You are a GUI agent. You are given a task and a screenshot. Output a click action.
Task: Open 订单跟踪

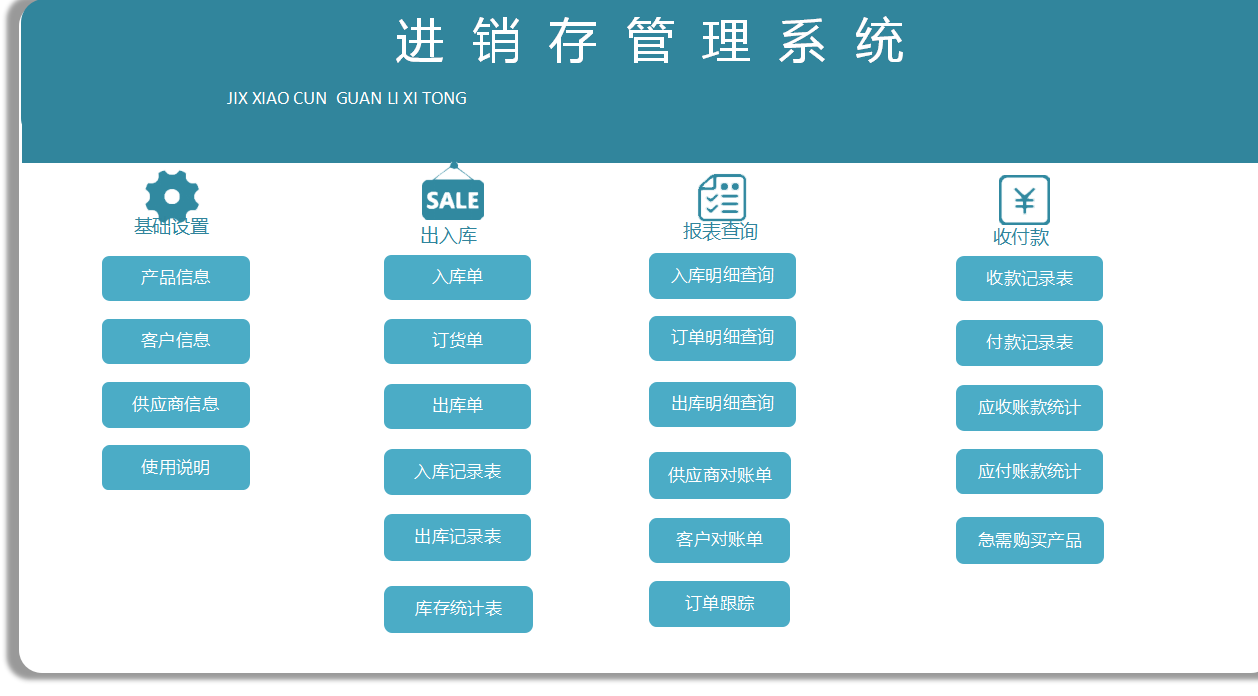pyautogui.click(x=719, y=604)
